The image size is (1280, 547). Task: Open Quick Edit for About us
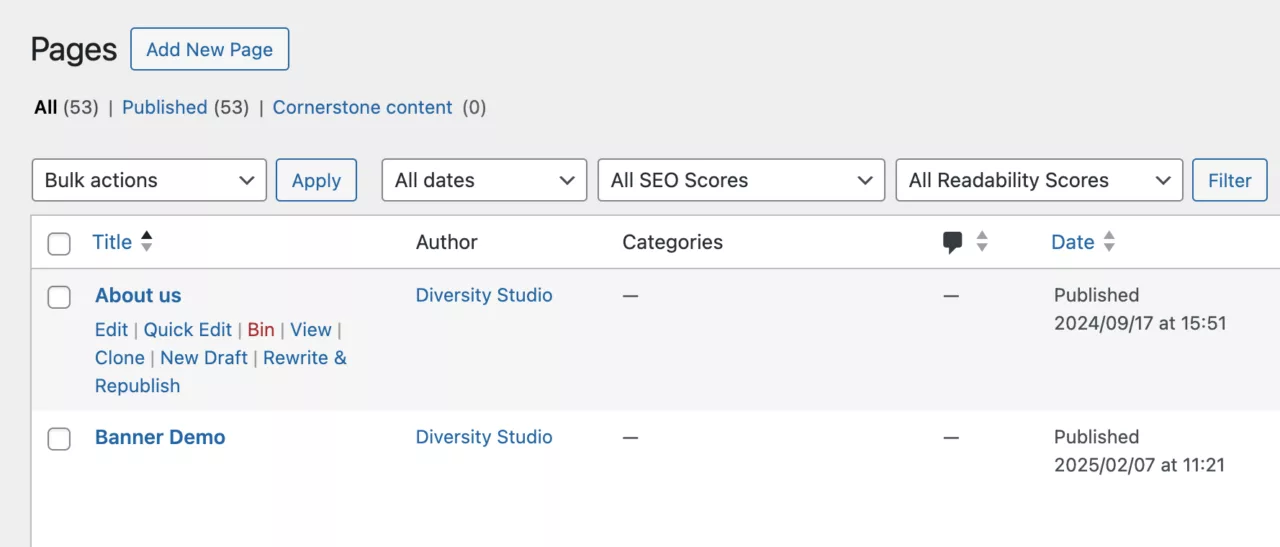(x=187, y=329)
